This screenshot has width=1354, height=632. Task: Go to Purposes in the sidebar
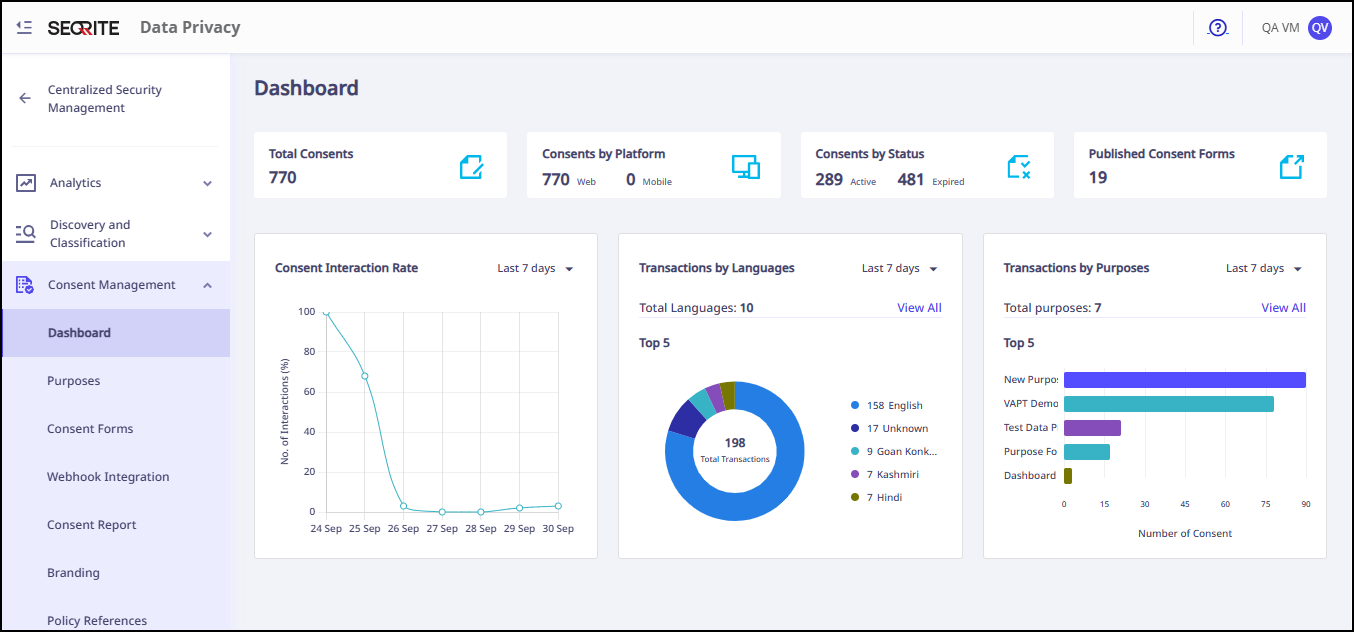[74, 381]
